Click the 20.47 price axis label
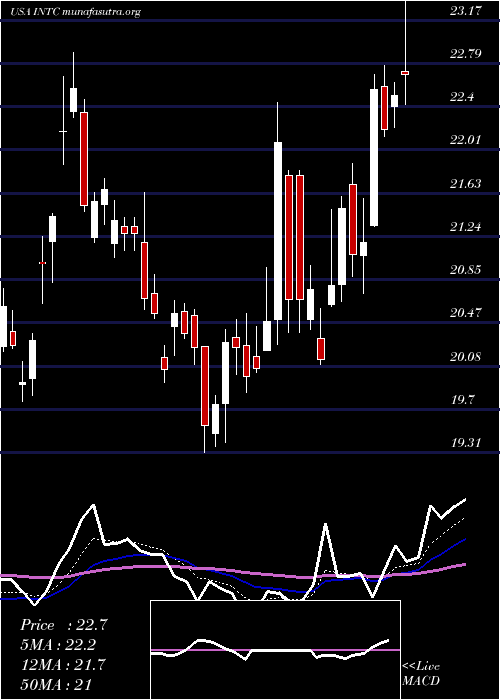 point(465,312)
